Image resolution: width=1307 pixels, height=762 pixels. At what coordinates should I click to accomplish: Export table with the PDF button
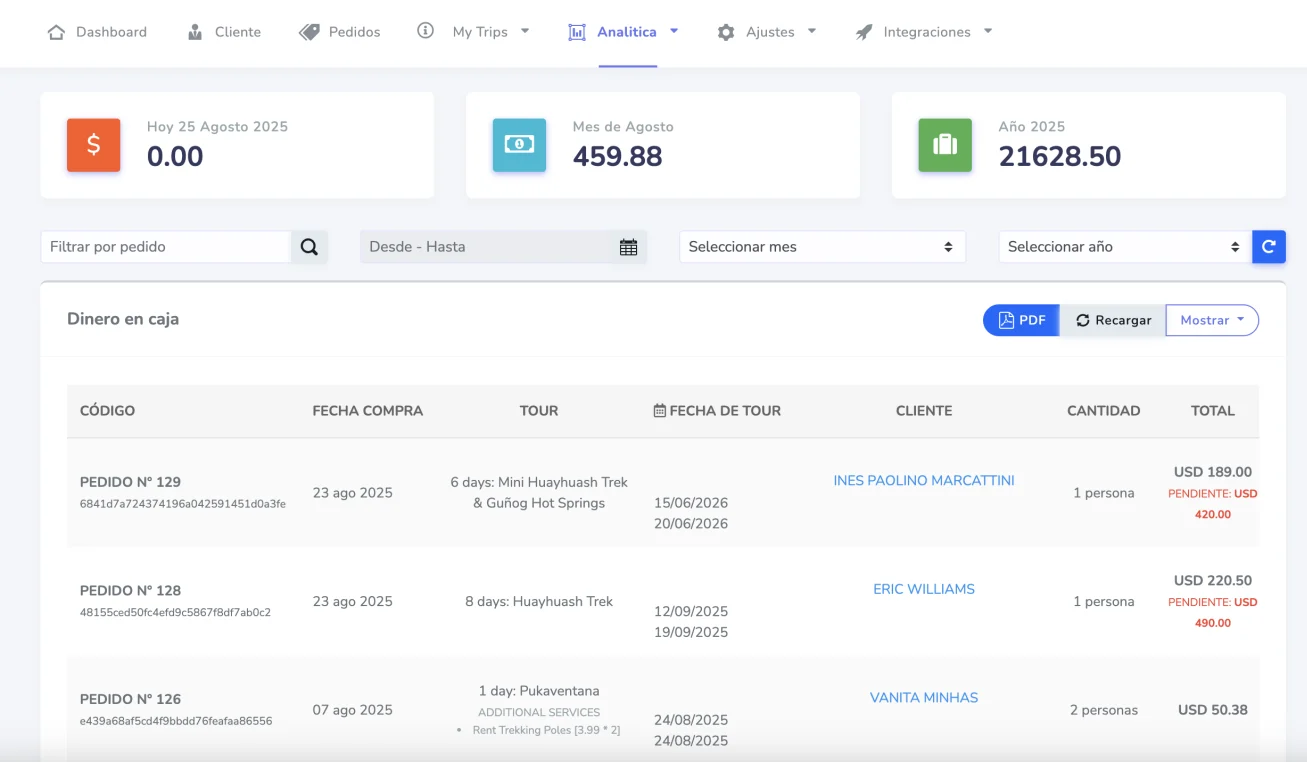pyautogui.click(x=1021, y=320)
